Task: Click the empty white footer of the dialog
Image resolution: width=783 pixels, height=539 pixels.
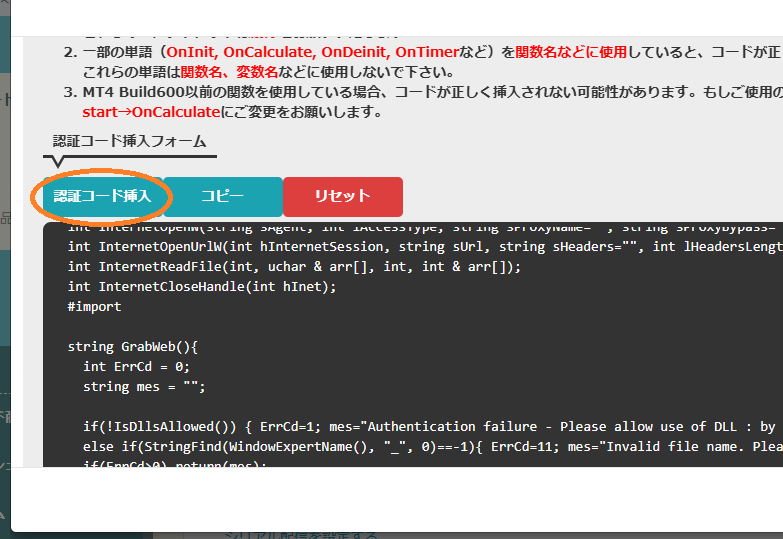Action: (x=400, y=498)
